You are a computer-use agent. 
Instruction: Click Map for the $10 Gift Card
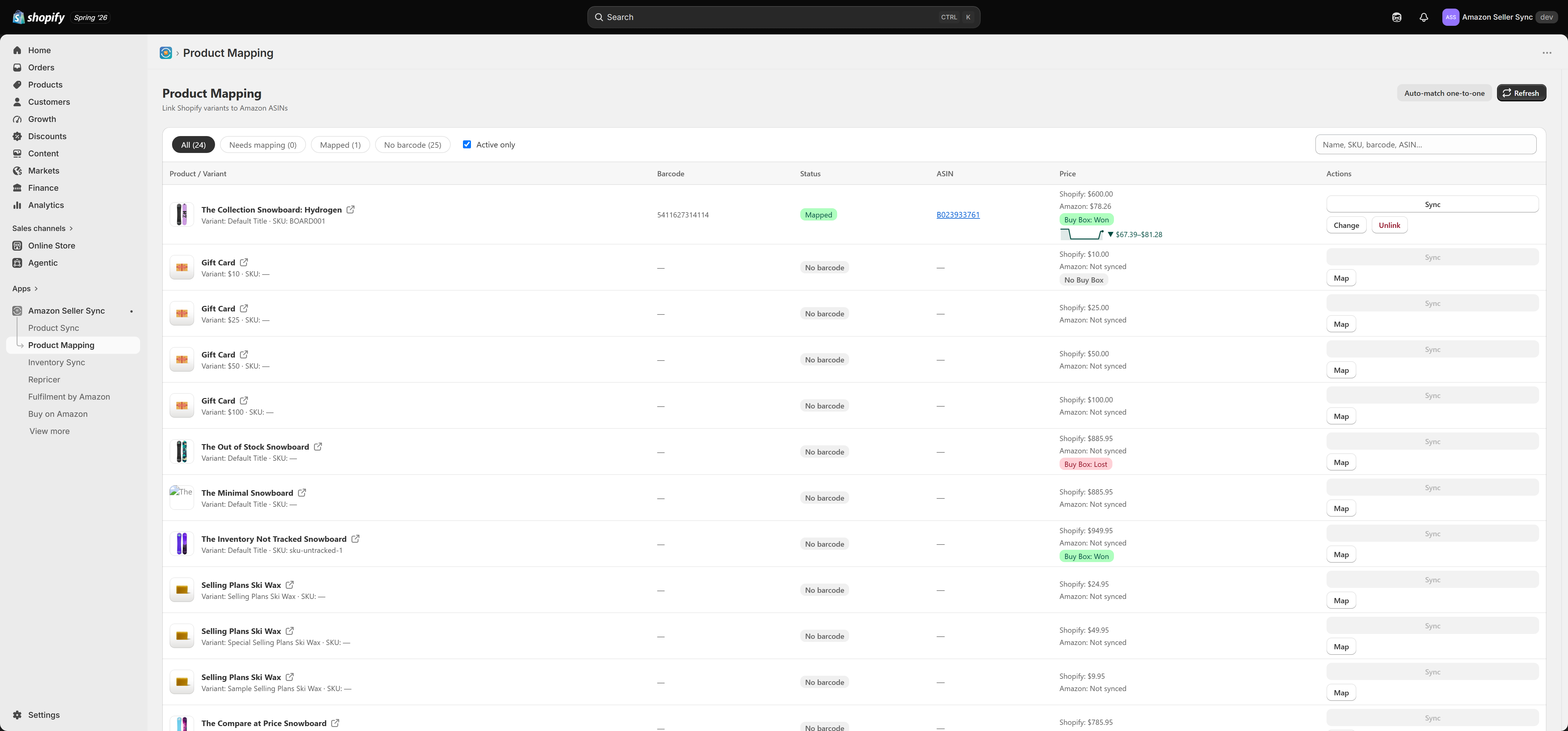(1341, 278)
